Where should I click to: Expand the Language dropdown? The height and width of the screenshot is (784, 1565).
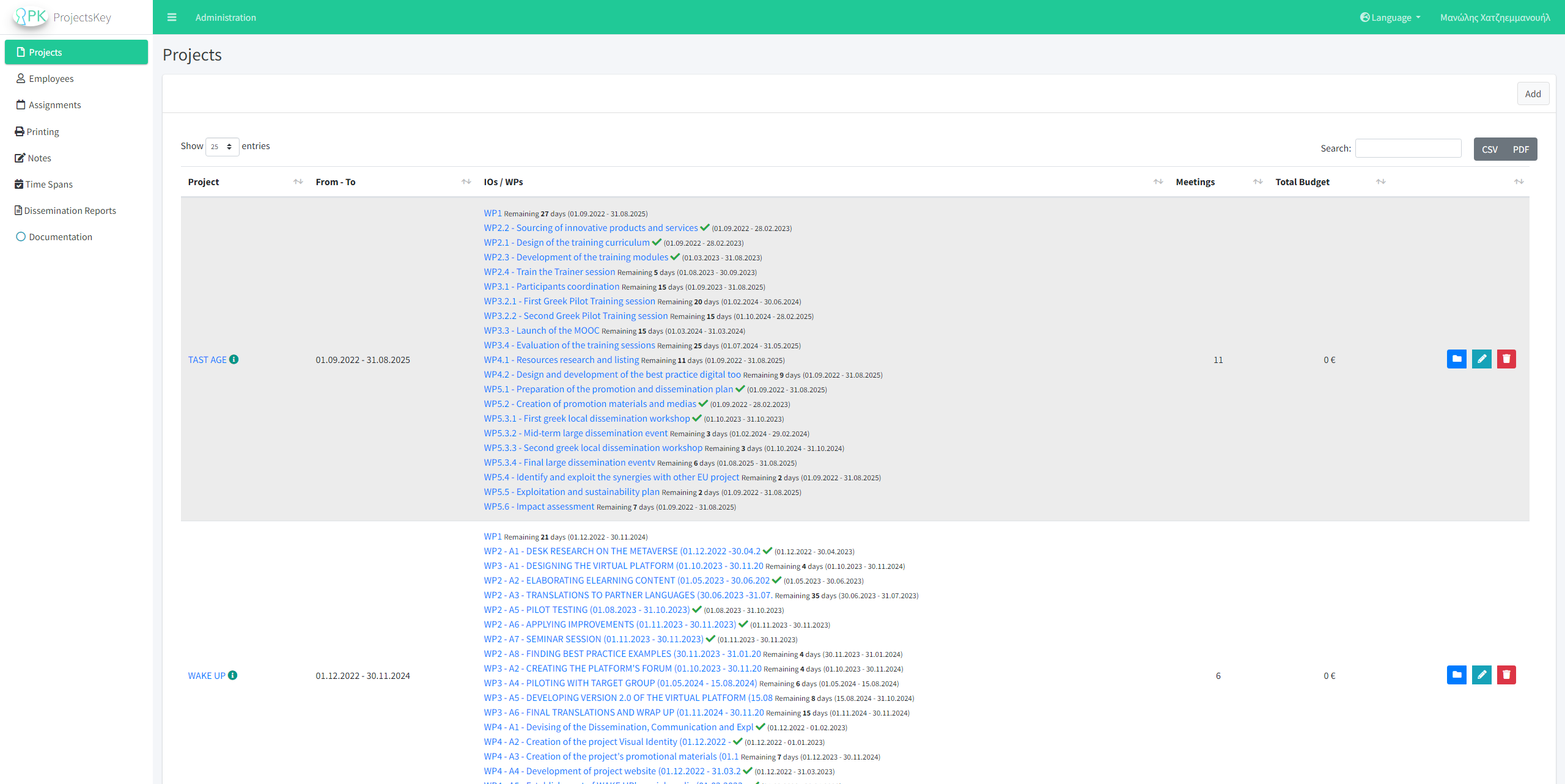tap(1390, 17)
